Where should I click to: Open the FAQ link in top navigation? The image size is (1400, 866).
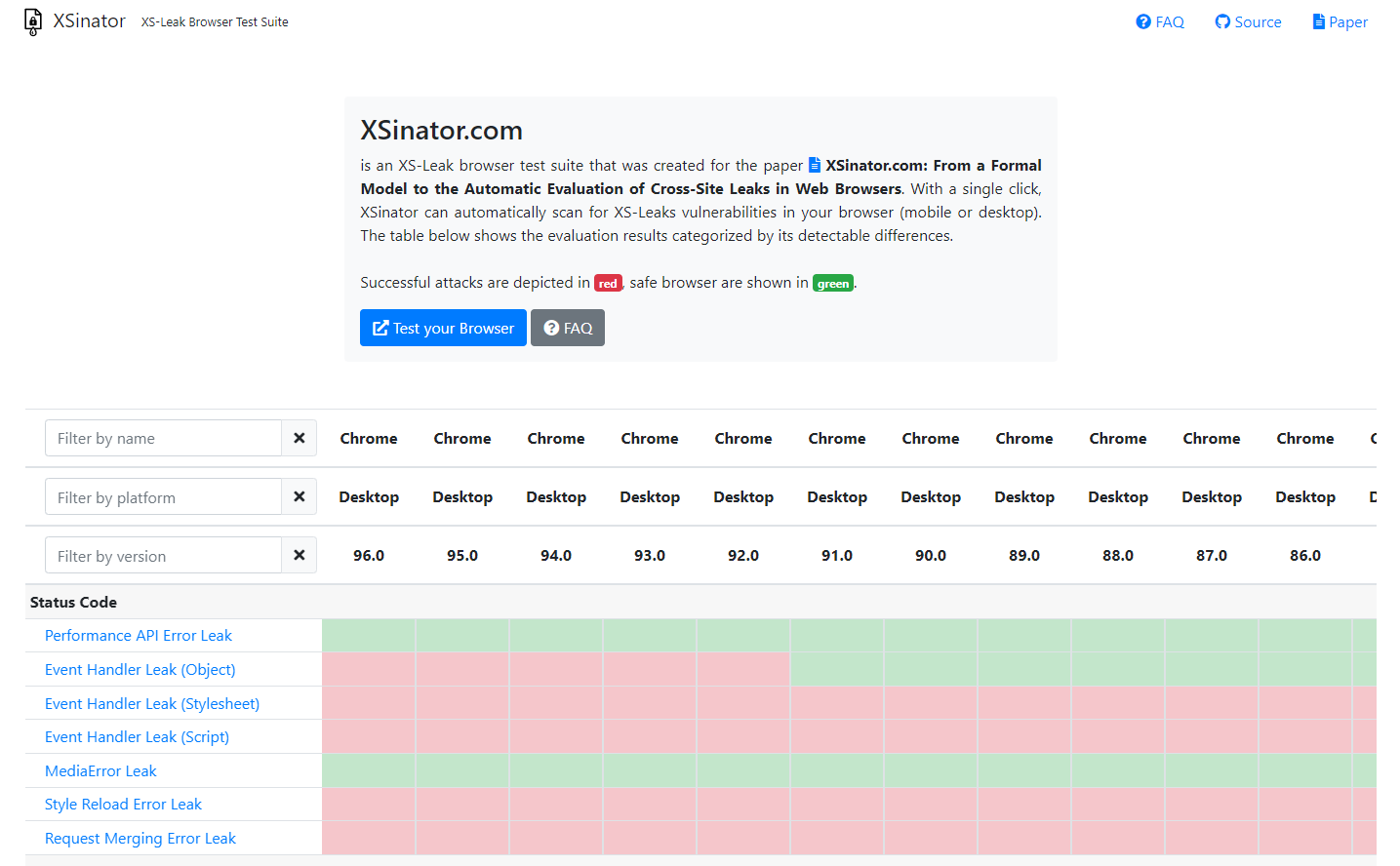click(x=1160, y=21)
